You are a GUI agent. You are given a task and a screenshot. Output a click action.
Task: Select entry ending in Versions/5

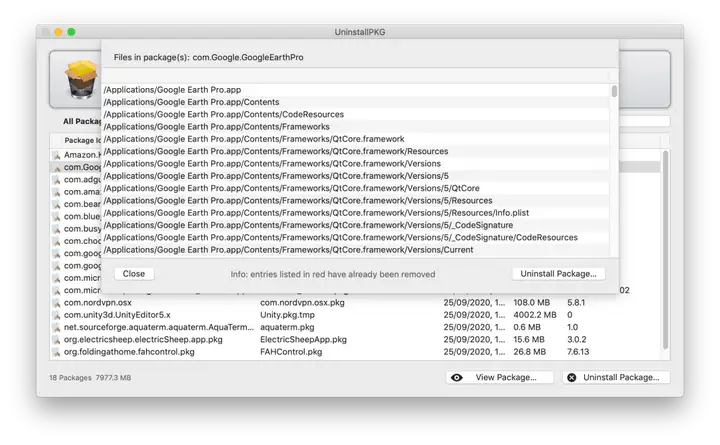coord(355,176)
